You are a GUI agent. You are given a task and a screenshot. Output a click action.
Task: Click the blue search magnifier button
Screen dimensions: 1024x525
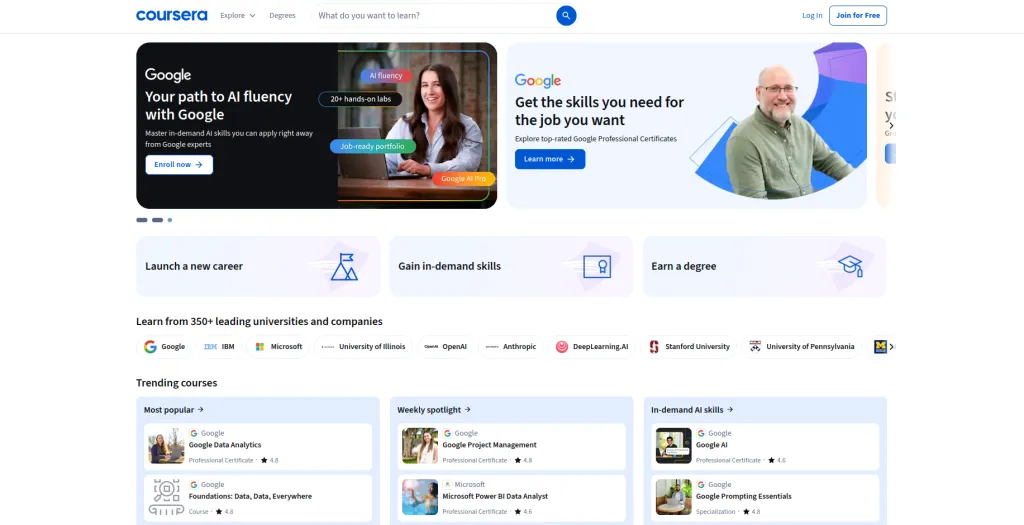[566, 15]
